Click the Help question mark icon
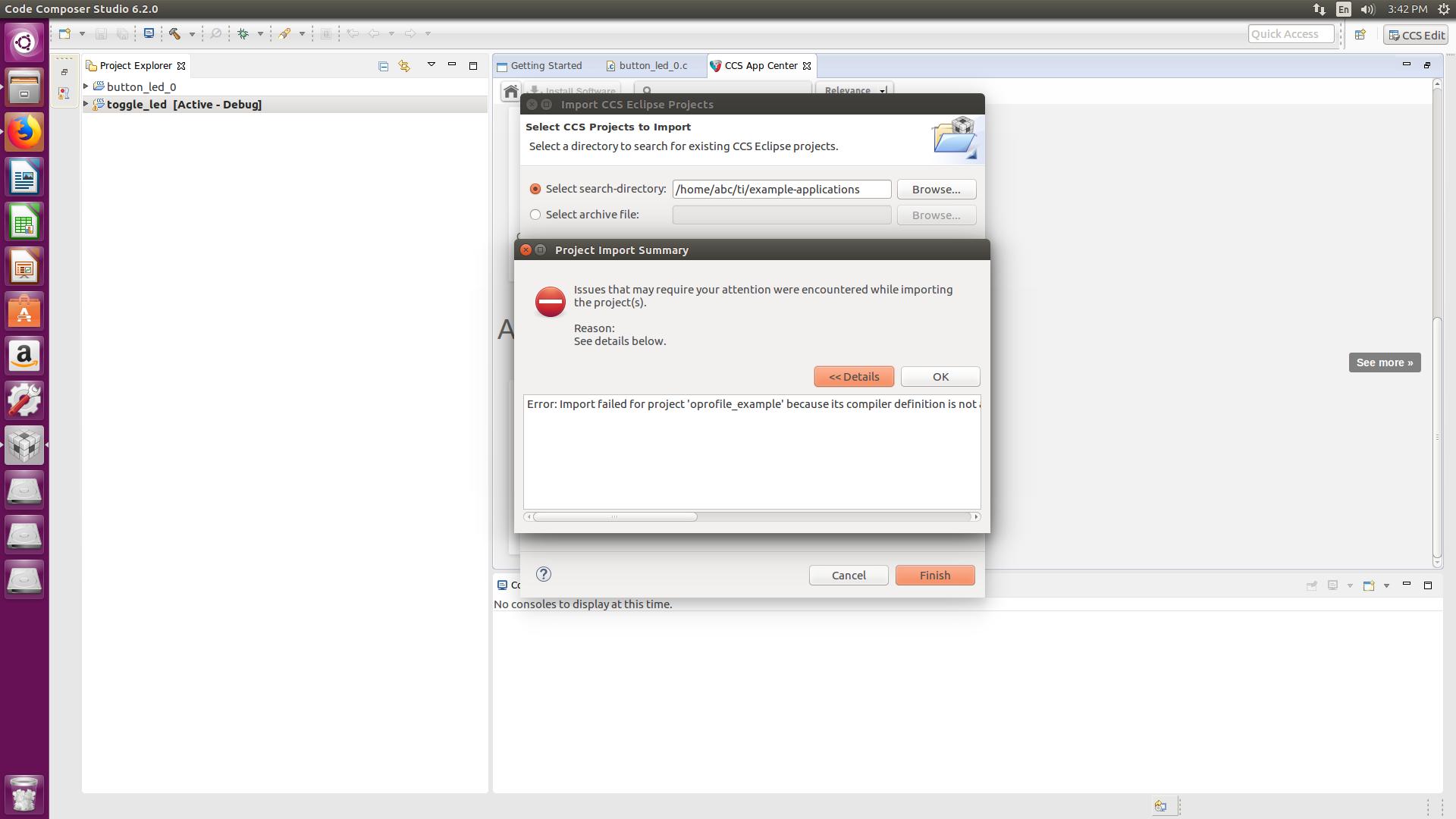1456x819 pixels. [544, 574]
